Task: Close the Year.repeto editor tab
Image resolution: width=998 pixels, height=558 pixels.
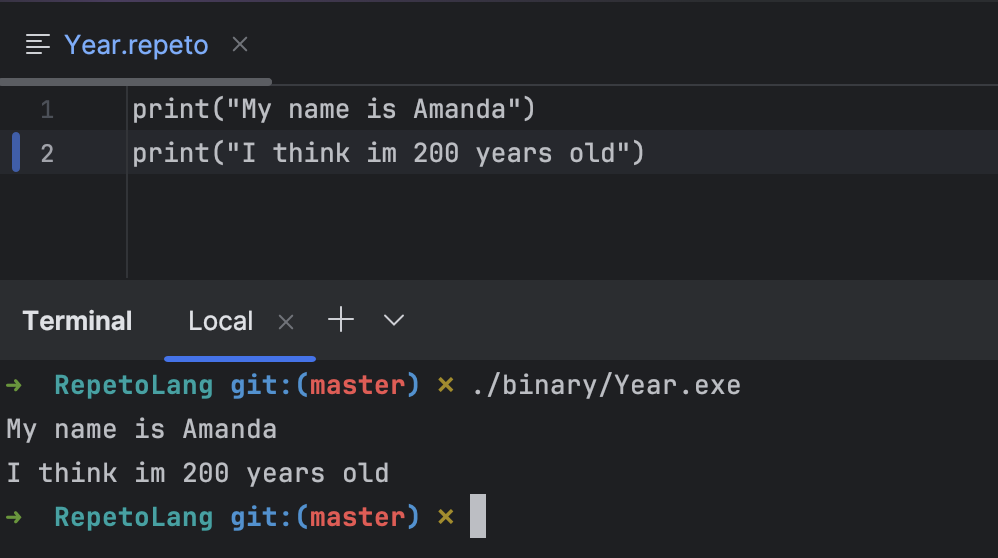Action: (x=240, y=45)
